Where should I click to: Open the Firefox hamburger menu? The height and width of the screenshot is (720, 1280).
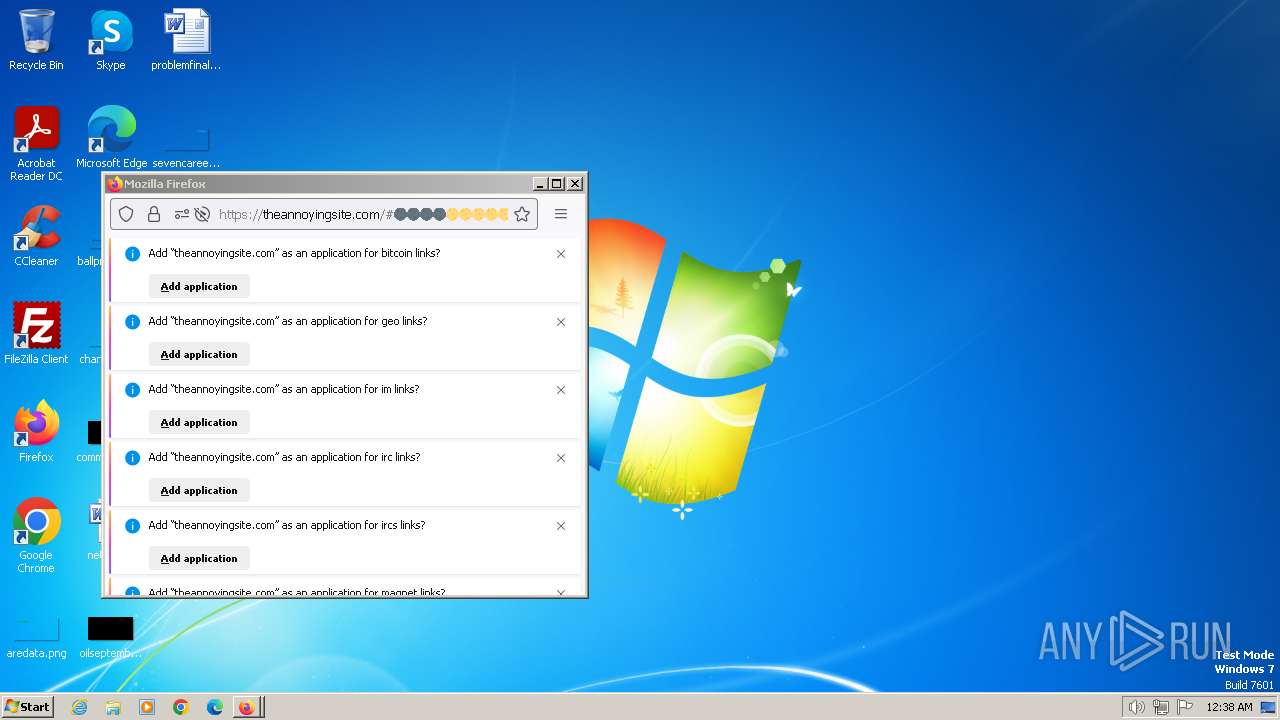coord(561,214)
